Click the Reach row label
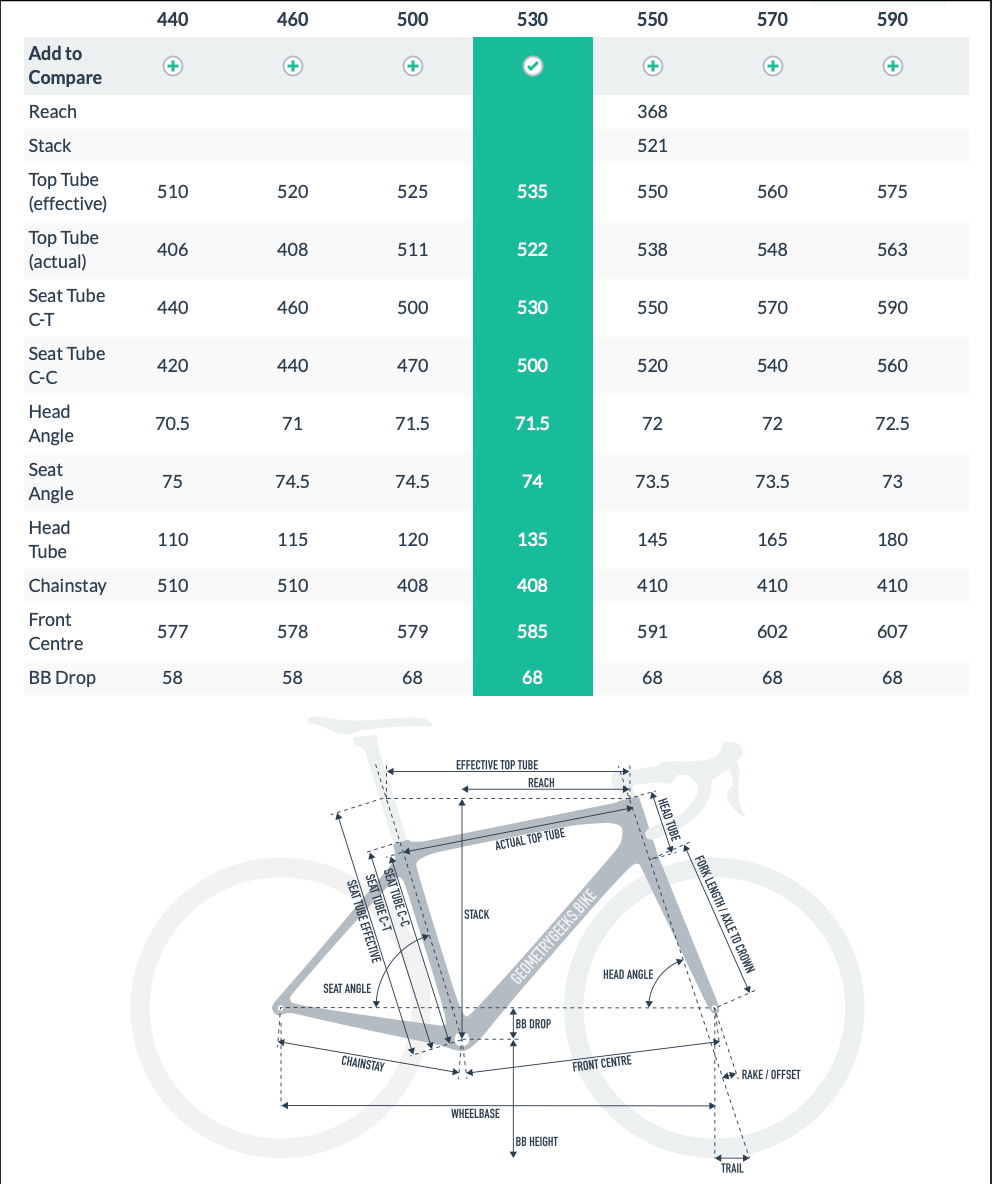Image resolution: width=992 pixels, height=1184 pixels. 52,112
